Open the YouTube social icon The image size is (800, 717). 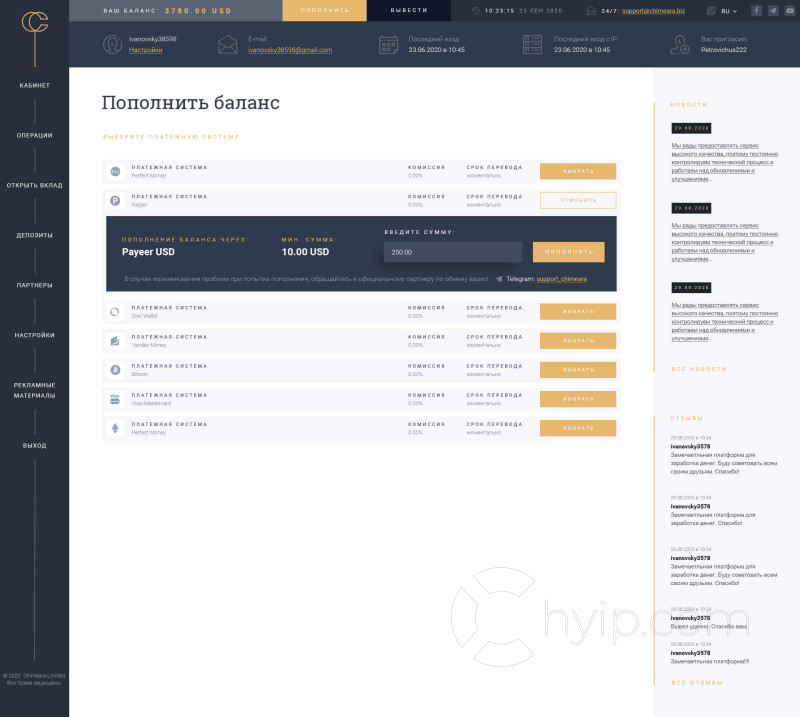[790, 11]
